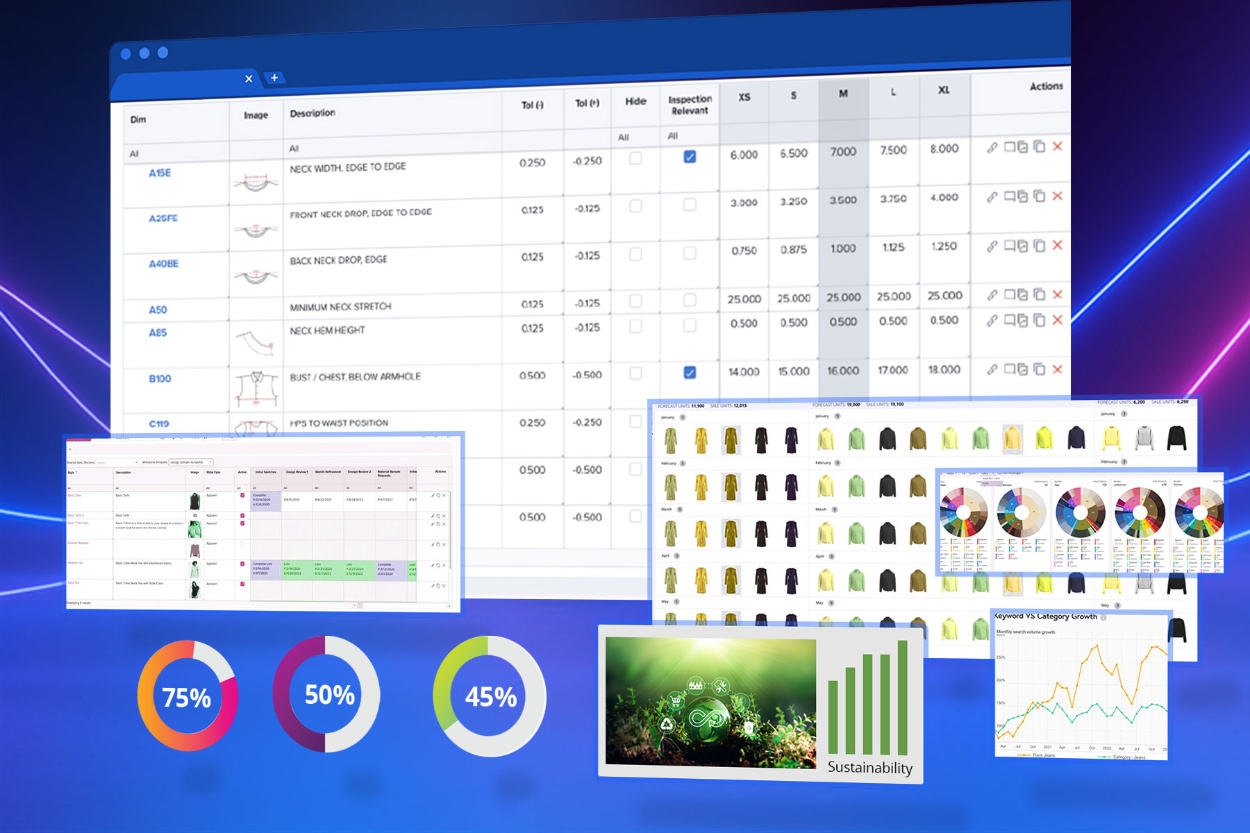
Task: Delete the A25FE row with red X
Action: tap(1057, 196)
